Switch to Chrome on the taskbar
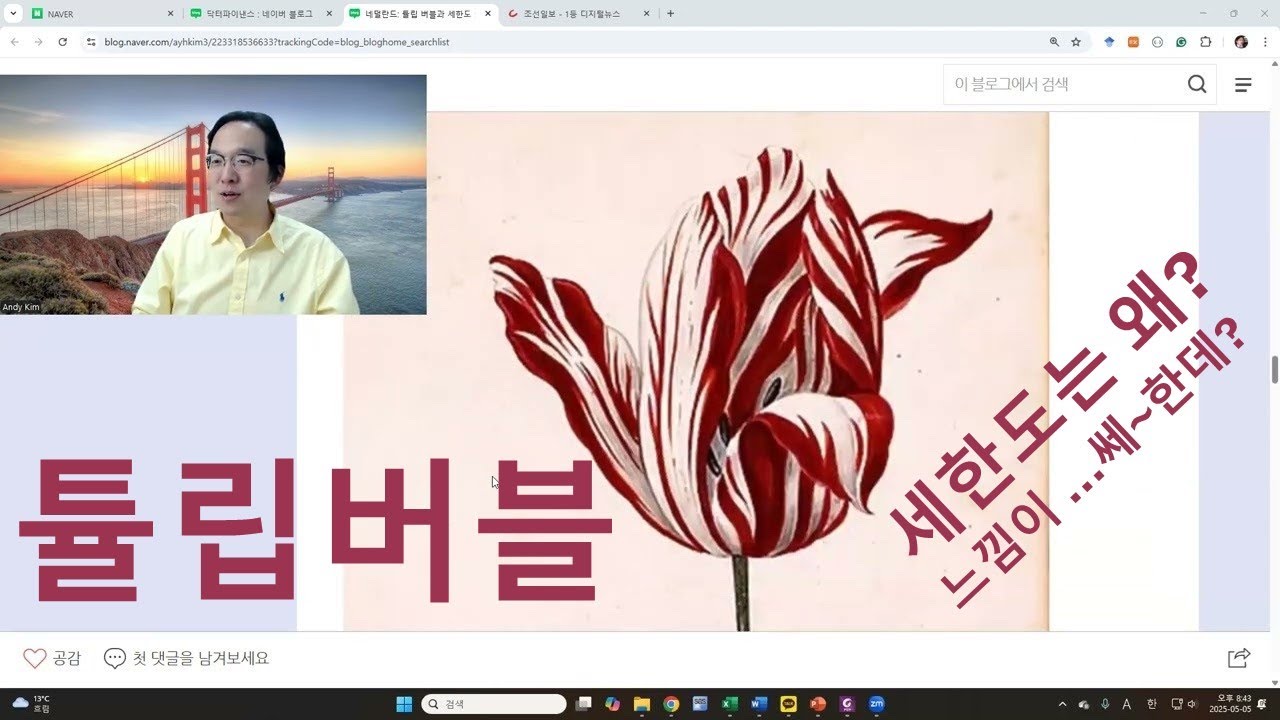1280x720 pixels. 671,704
